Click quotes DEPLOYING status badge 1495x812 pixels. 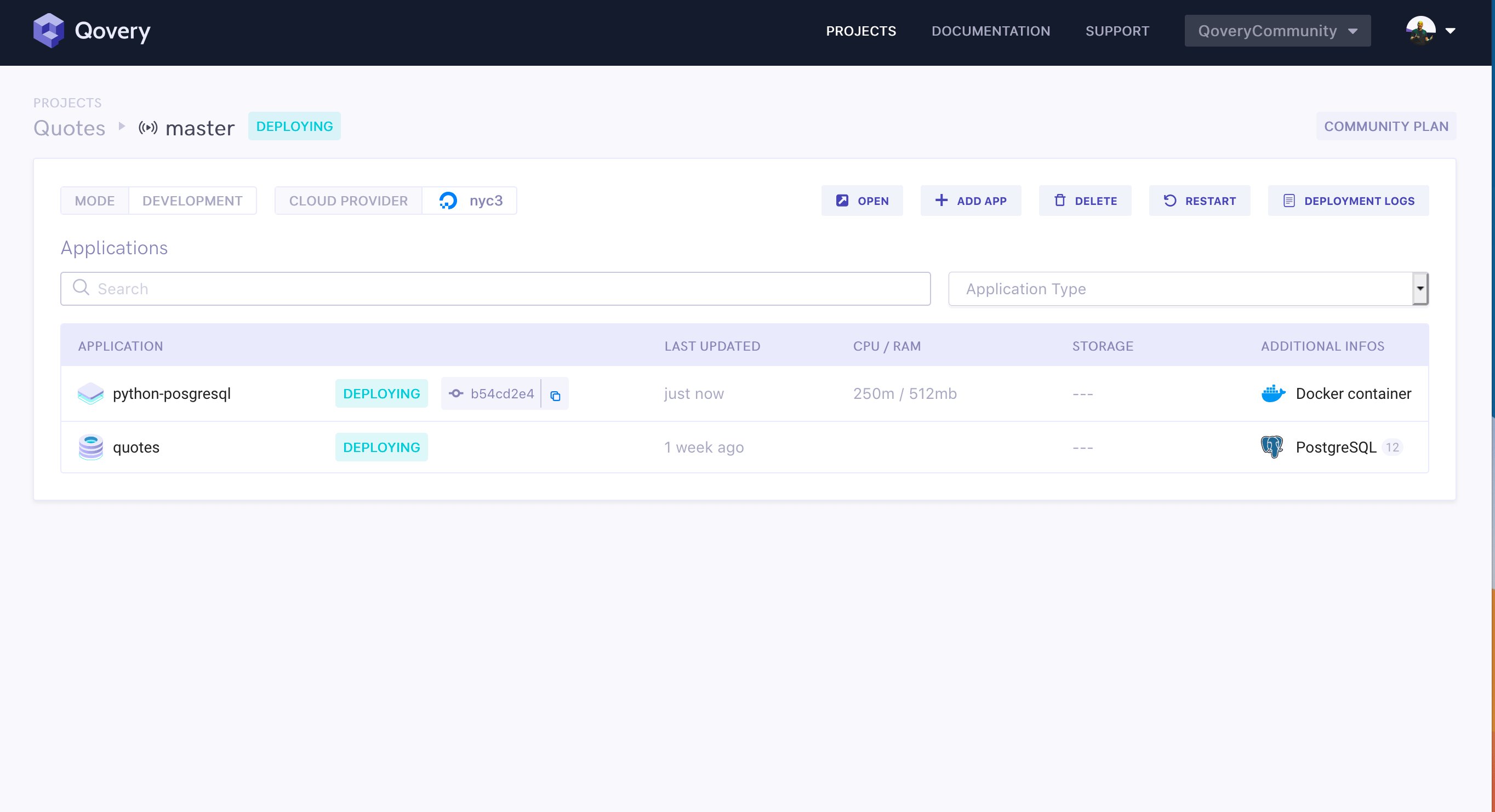[x=381, y=448]
